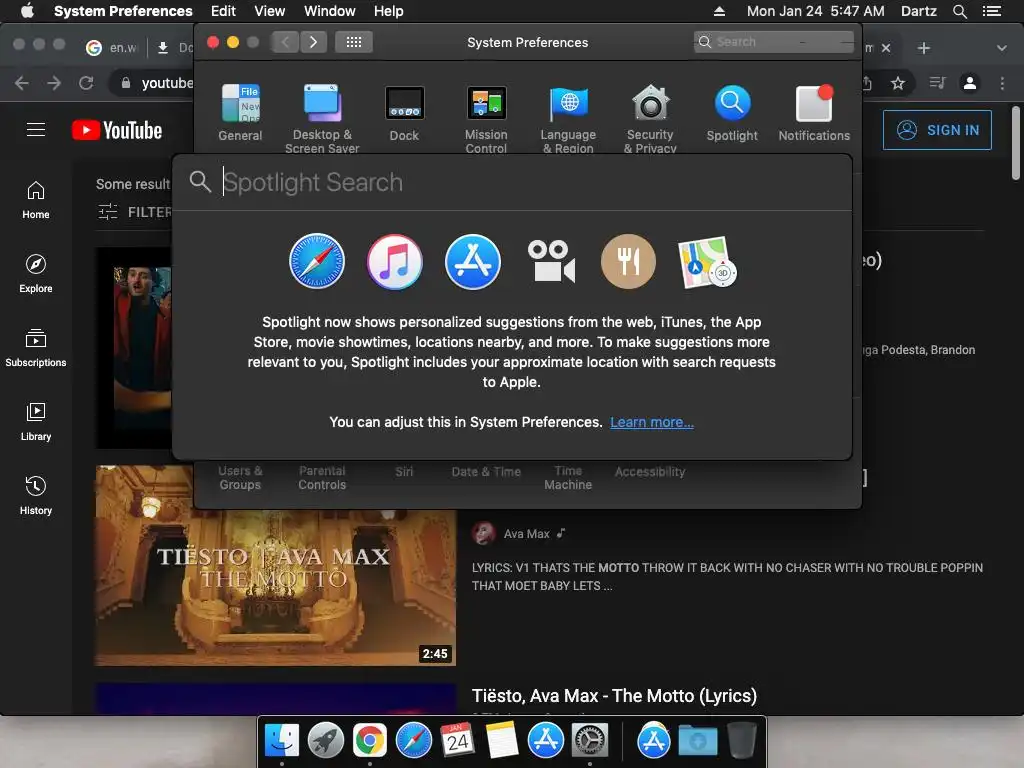Open Trash in the Dock
This screenshot has height=768, width=1024.
coord(742,741)
